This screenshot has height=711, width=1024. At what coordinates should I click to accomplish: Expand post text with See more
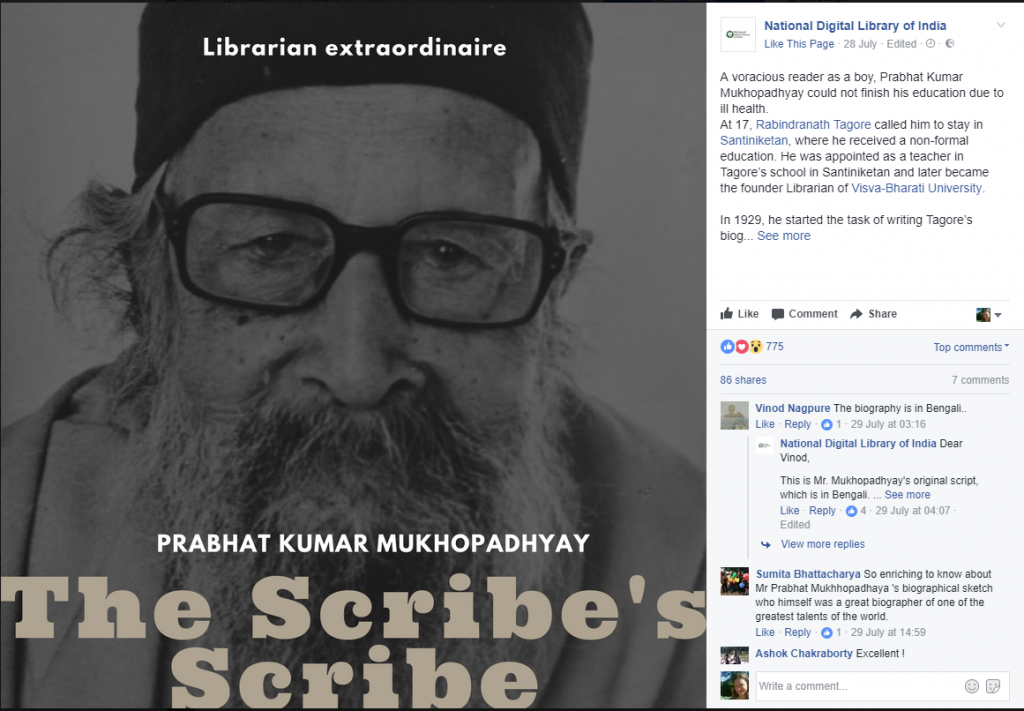(x=784, y=236)
